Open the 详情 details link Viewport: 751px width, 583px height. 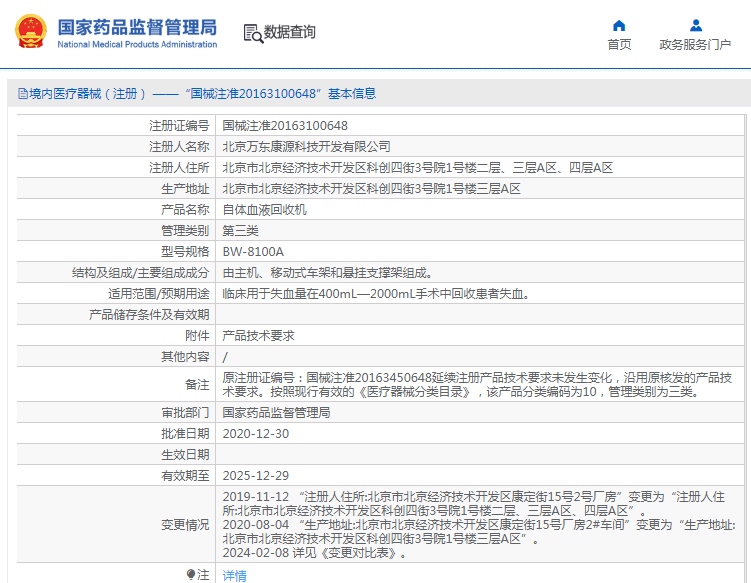click(234, 575)
